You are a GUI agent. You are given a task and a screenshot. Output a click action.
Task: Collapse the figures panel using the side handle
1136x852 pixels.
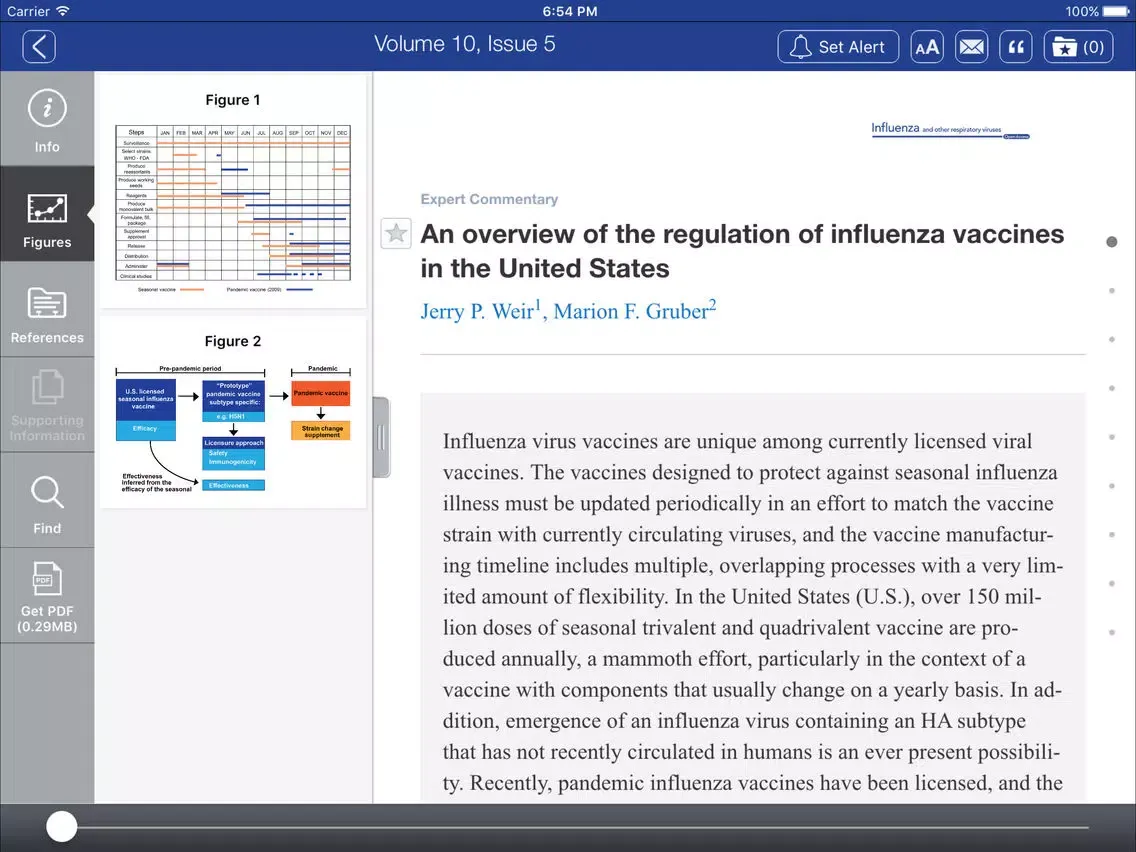(x=381, y=437)
